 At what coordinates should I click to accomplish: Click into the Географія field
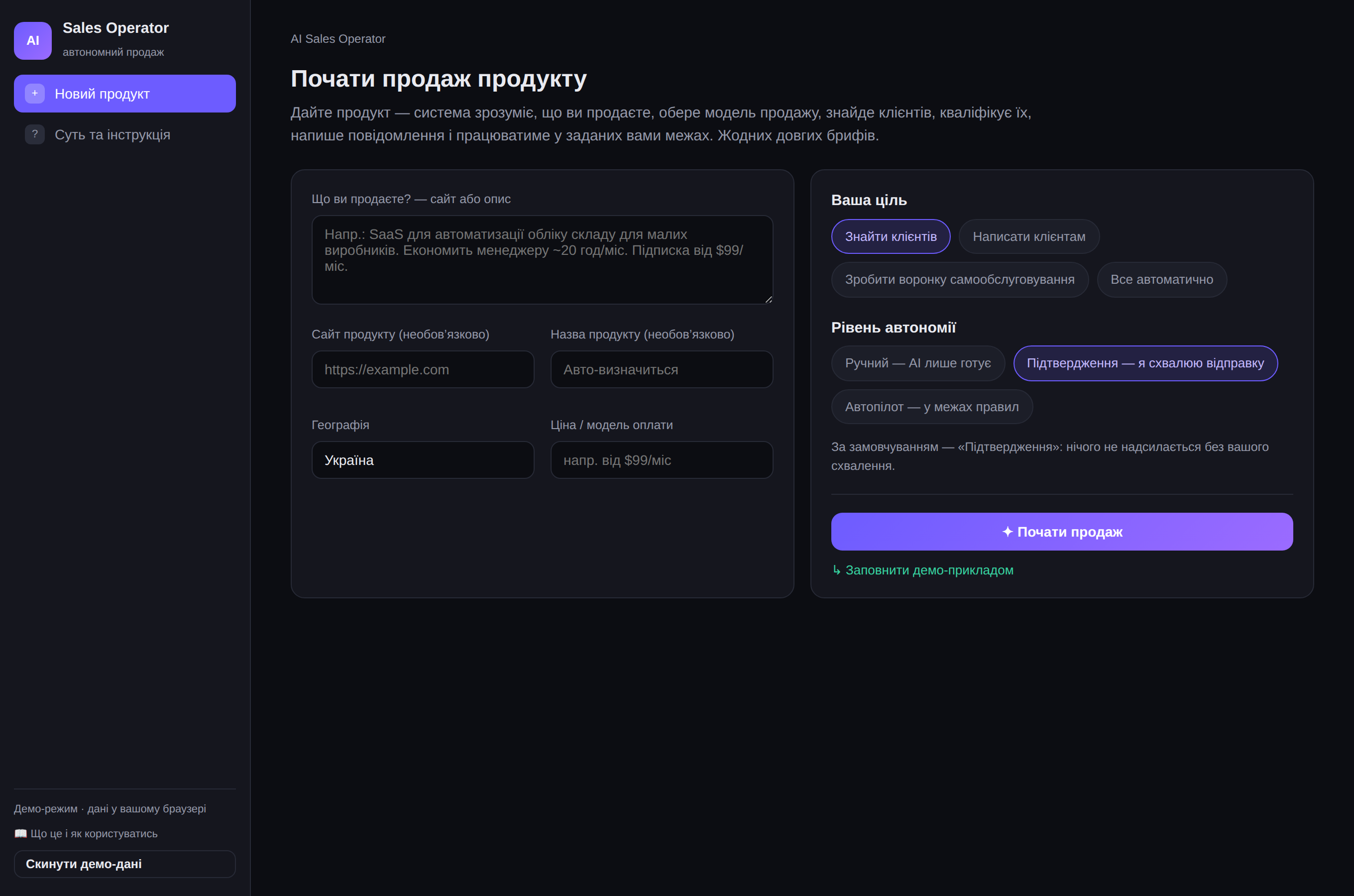click(423, 460)
